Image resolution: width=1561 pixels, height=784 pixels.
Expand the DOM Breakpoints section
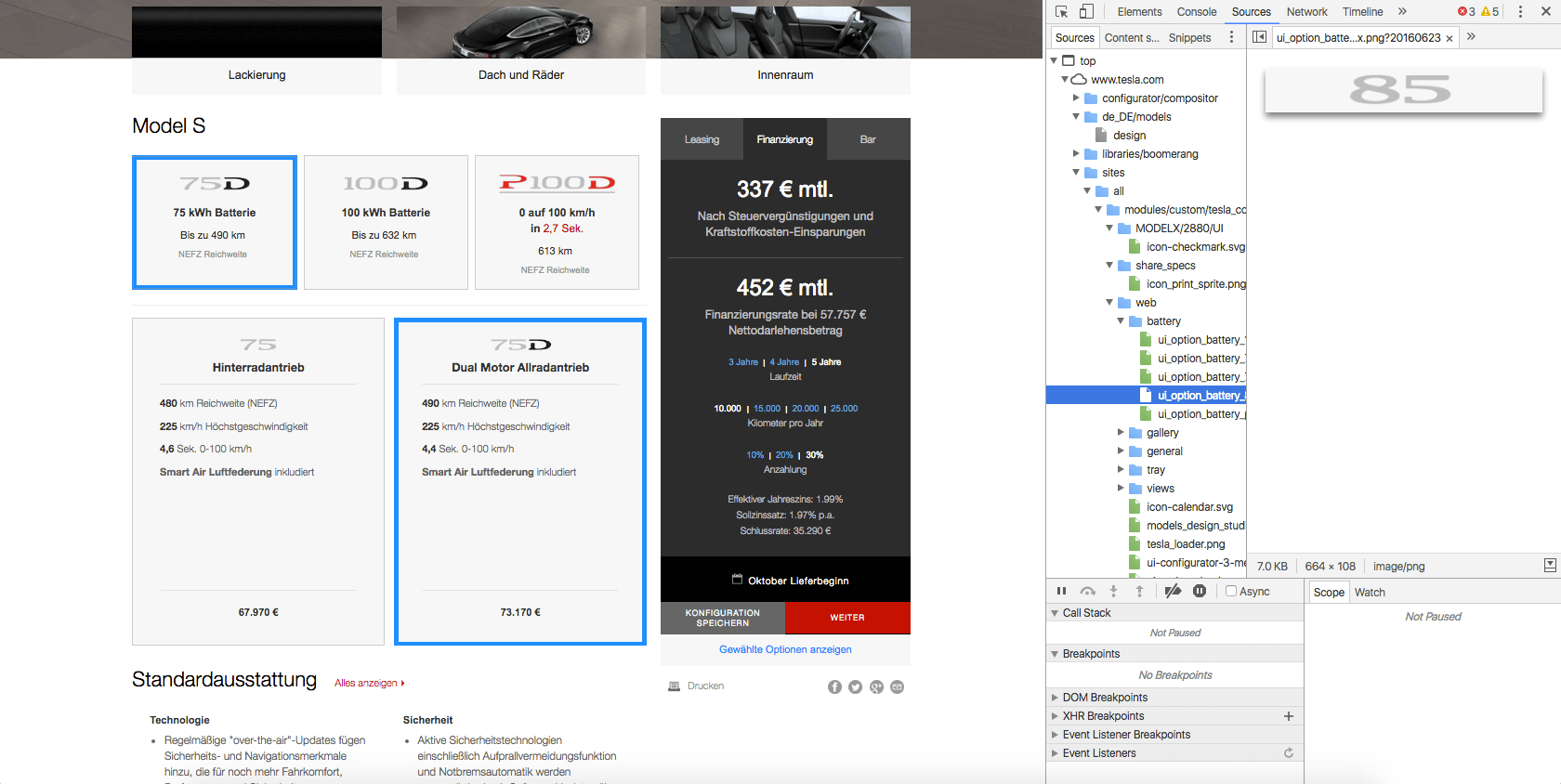pos(1105,698)
